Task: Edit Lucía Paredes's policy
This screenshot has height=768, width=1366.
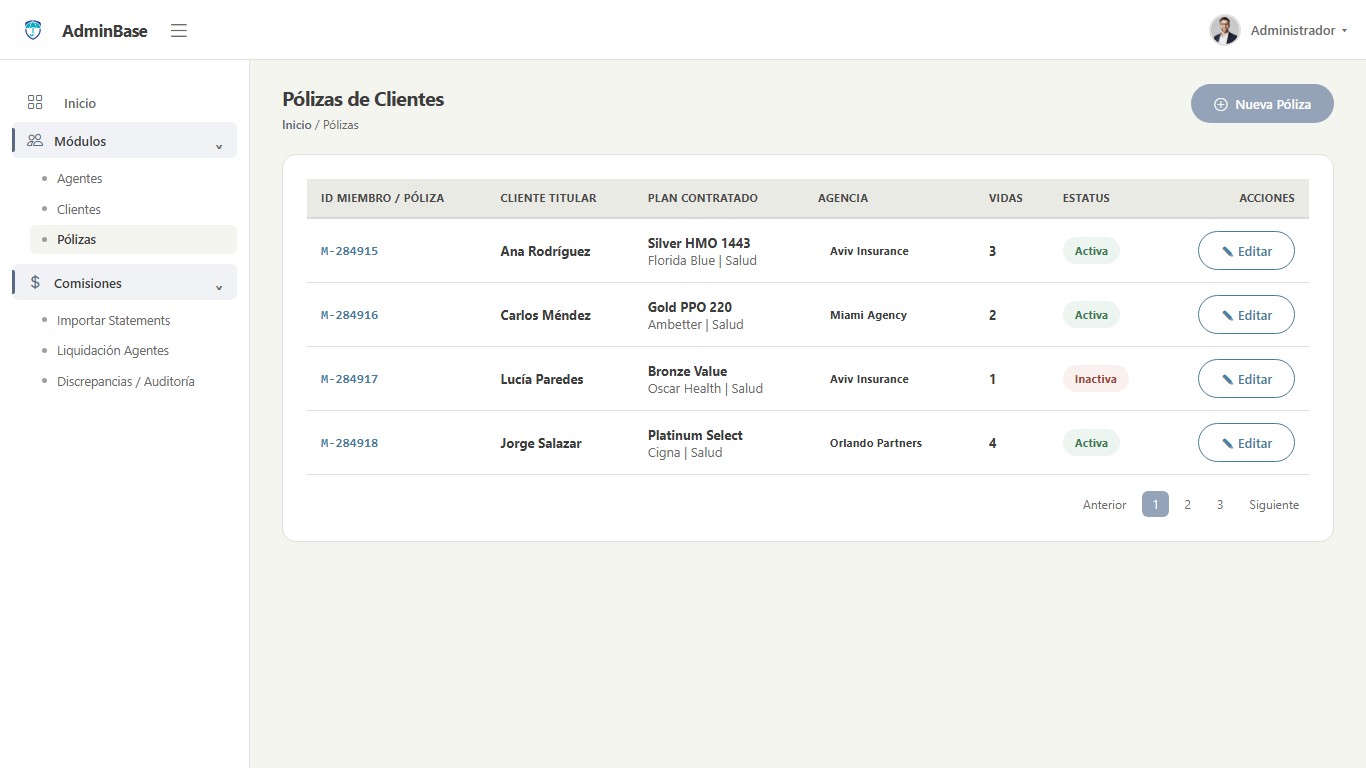Action: (x=1246, y=379)
